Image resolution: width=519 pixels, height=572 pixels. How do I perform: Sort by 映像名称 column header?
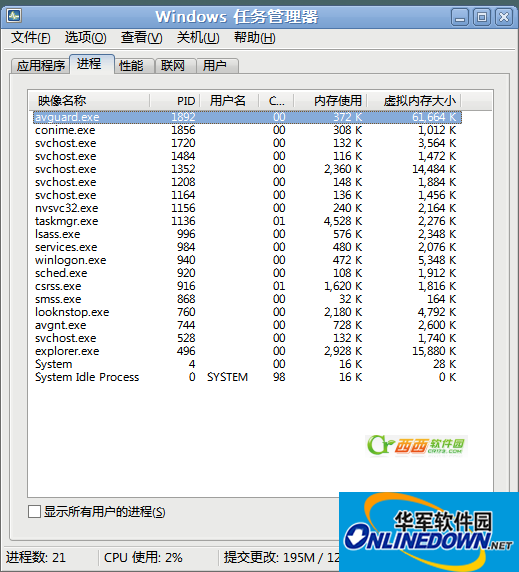[x=89, y=101]
